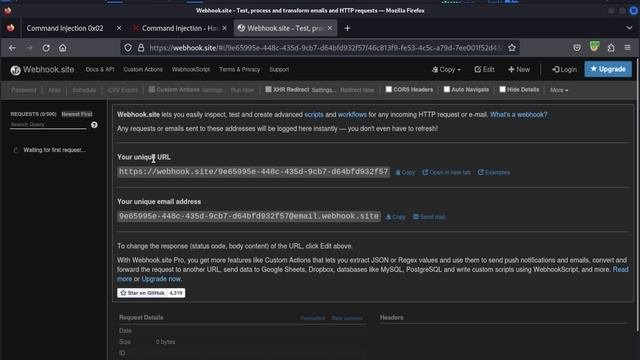Viewport: 640px width, 360px height.
Task: Click the search query help question icon
Action: 94,125
